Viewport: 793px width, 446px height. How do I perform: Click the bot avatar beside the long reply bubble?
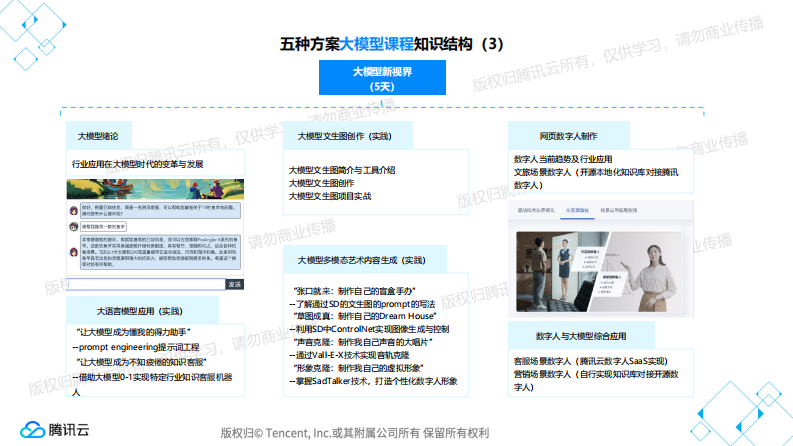tap(74, 251)
